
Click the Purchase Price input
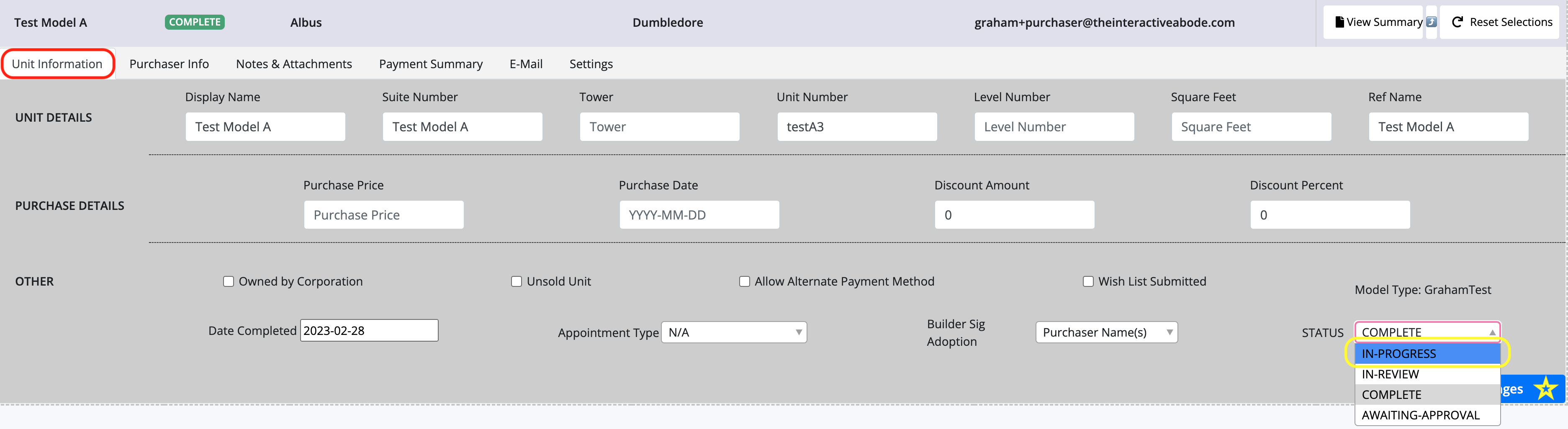[x=383, y=214]
